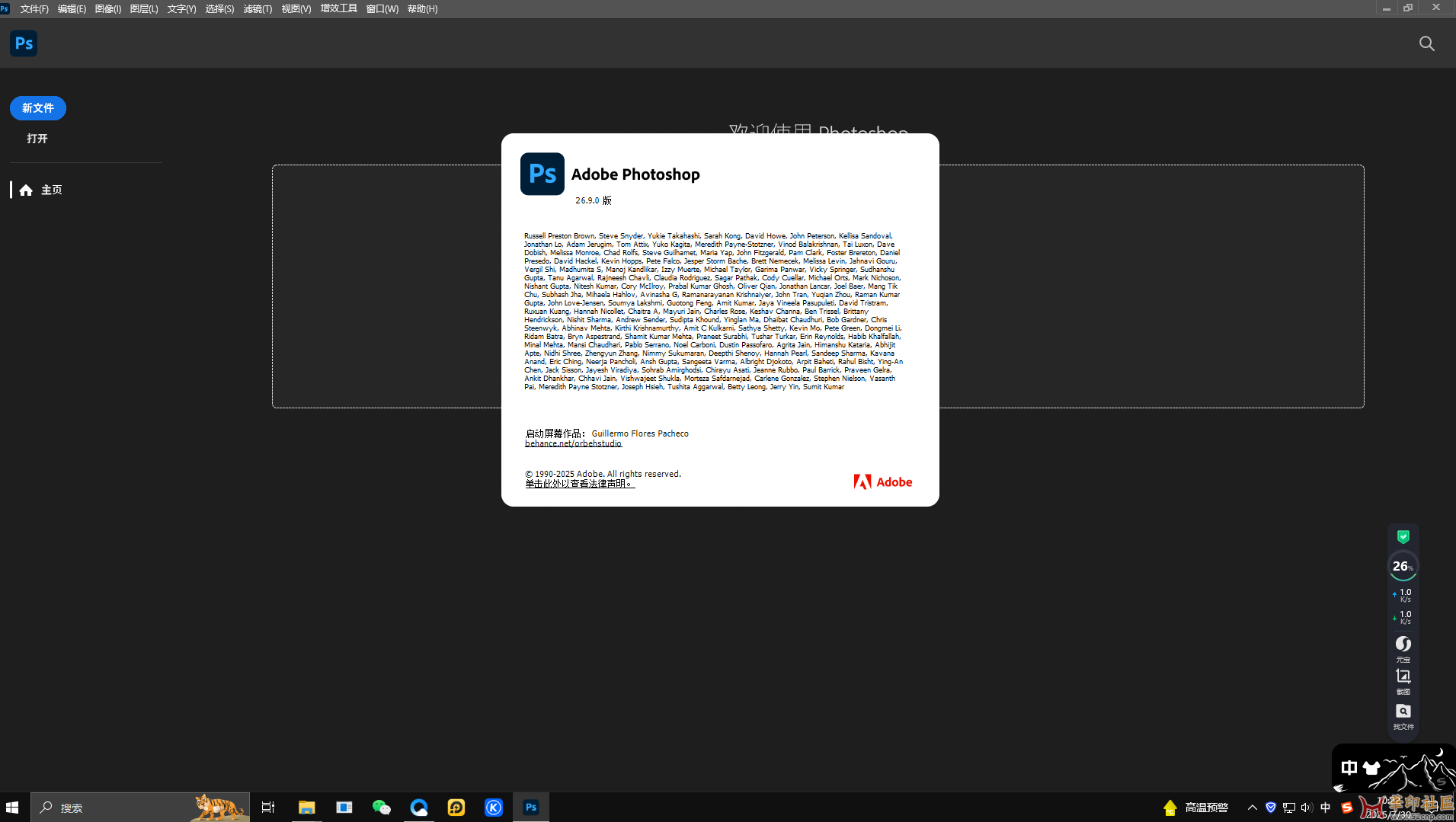Viewport: 1456px width, 822px height.
Task: Click the version text 26.9.0 版
Action: point(594,200)
